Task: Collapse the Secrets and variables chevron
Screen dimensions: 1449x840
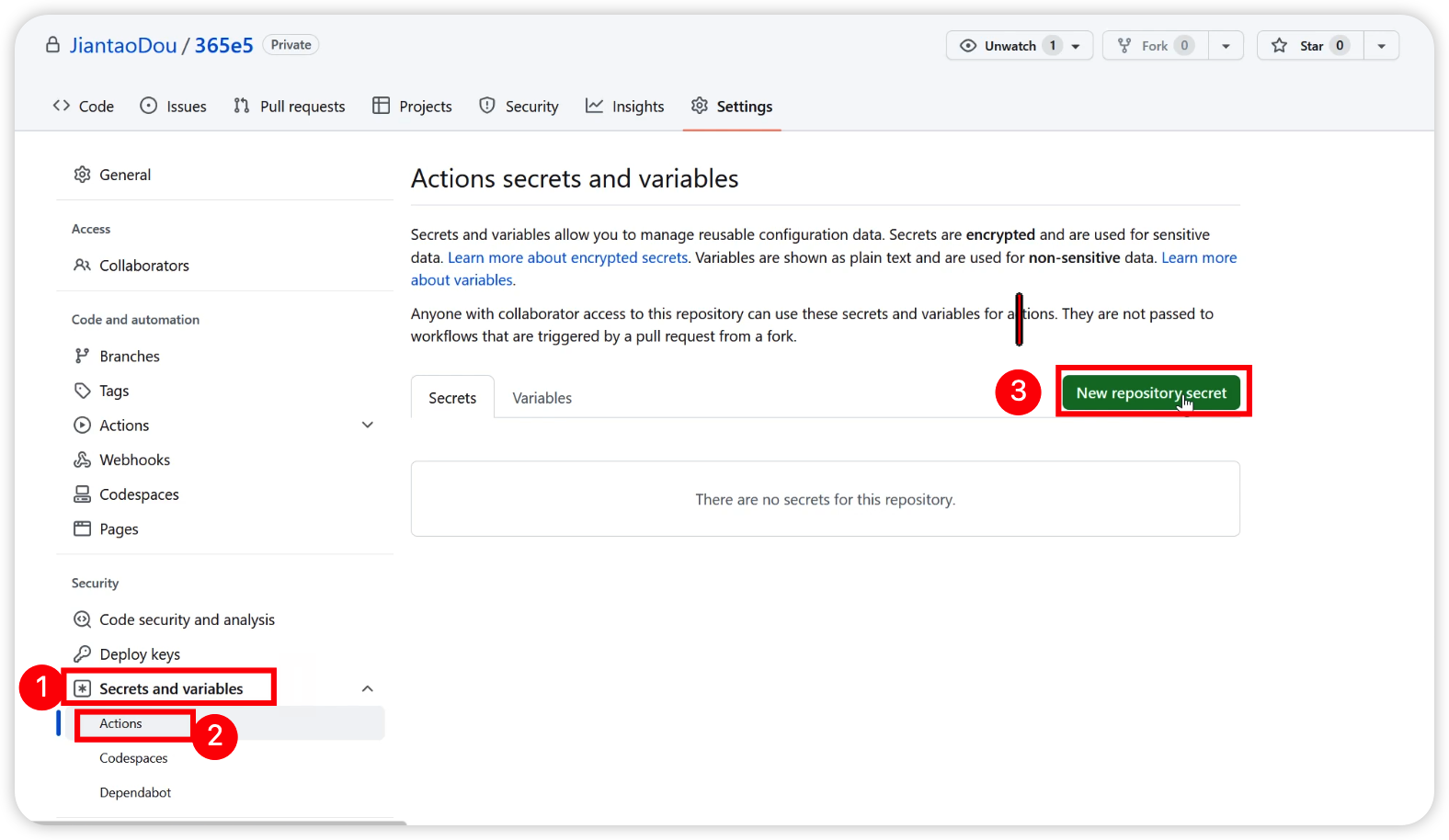Action: tap(368, 689)
